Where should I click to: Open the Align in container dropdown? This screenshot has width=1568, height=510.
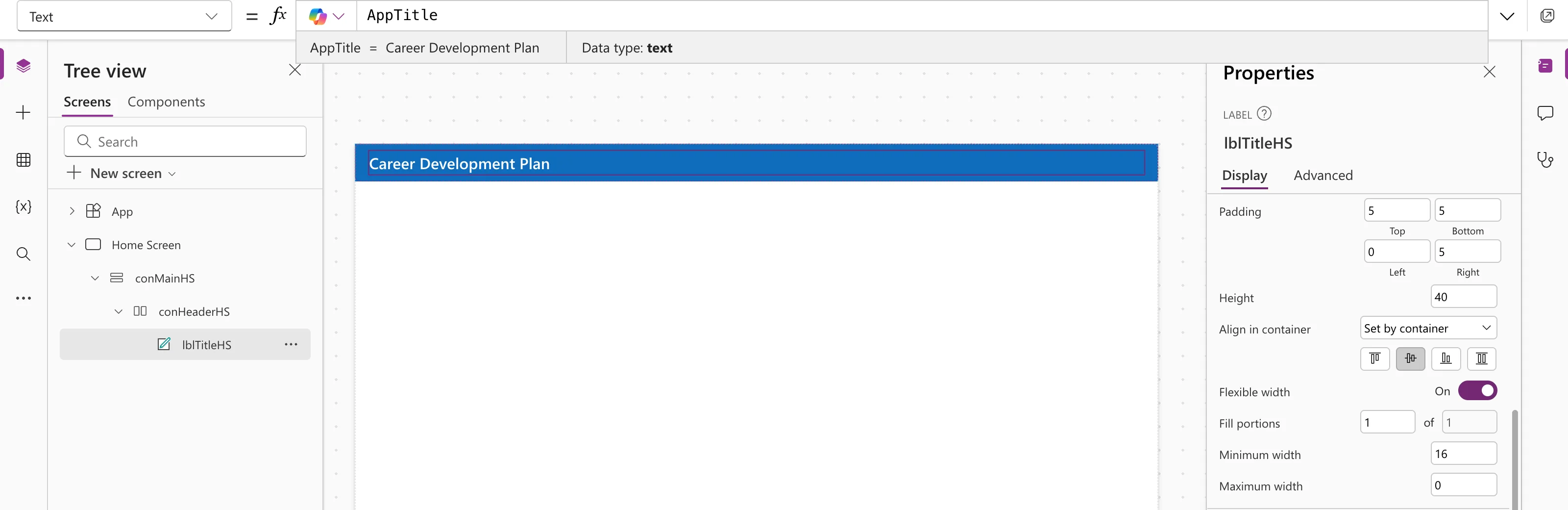(1428, 328)
